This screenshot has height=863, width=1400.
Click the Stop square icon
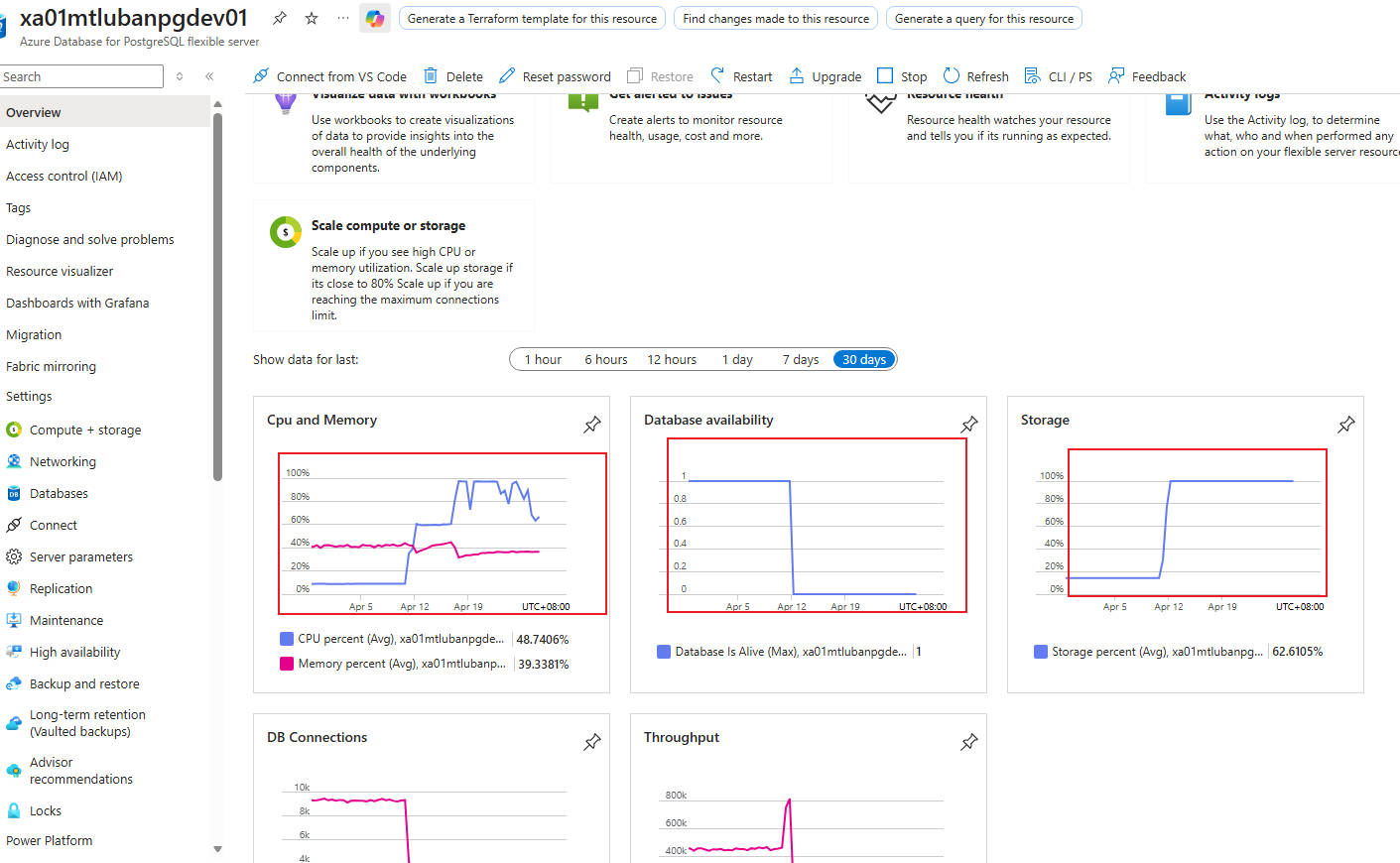click(885, 75)
